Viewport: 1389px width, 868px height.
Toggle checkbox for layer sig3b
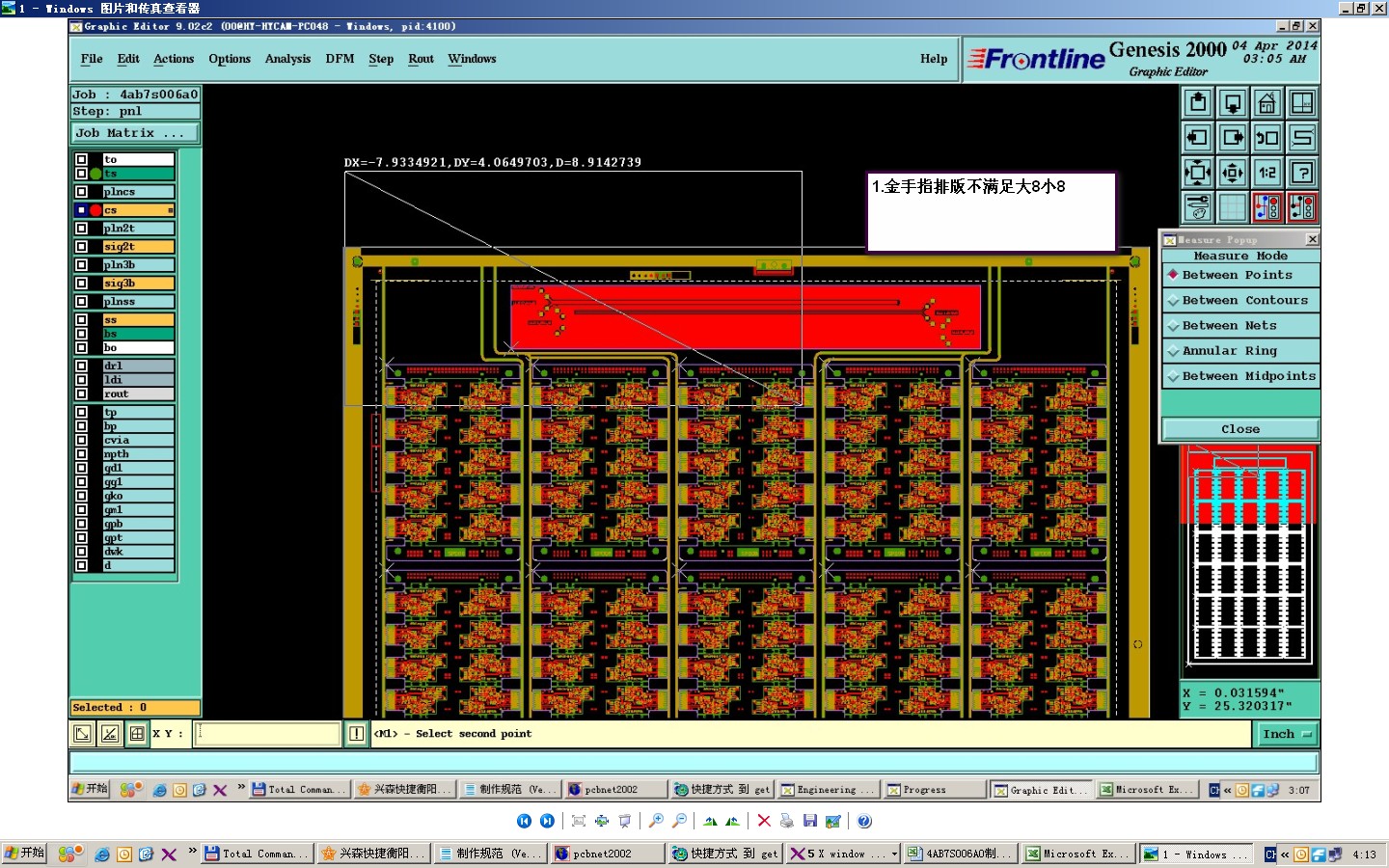click(81, 284)
